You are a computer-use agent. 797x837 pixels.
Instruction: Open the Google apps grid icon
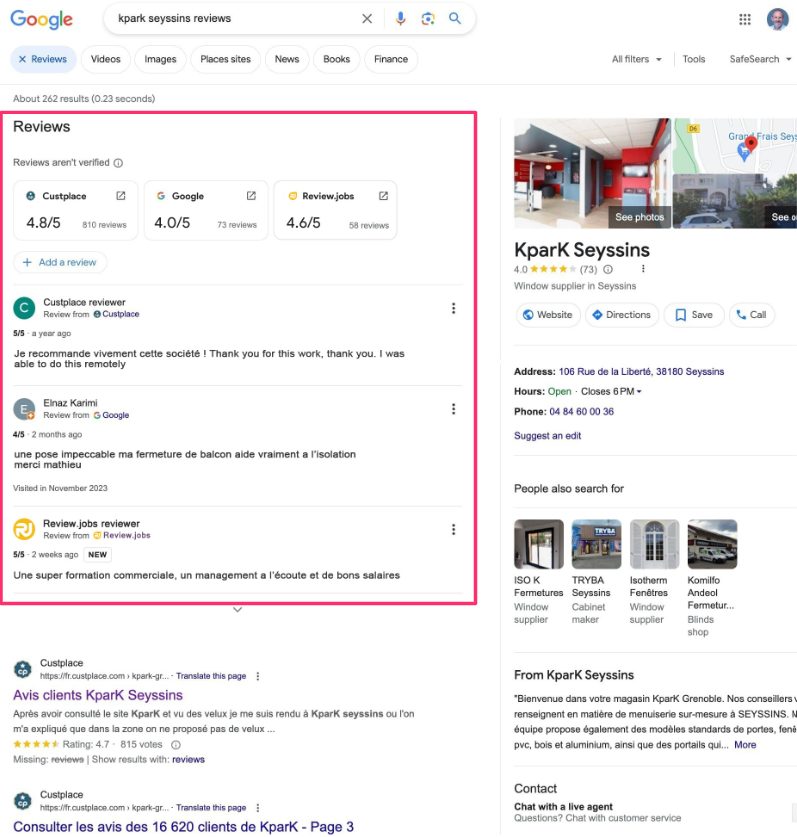[745, 19]
